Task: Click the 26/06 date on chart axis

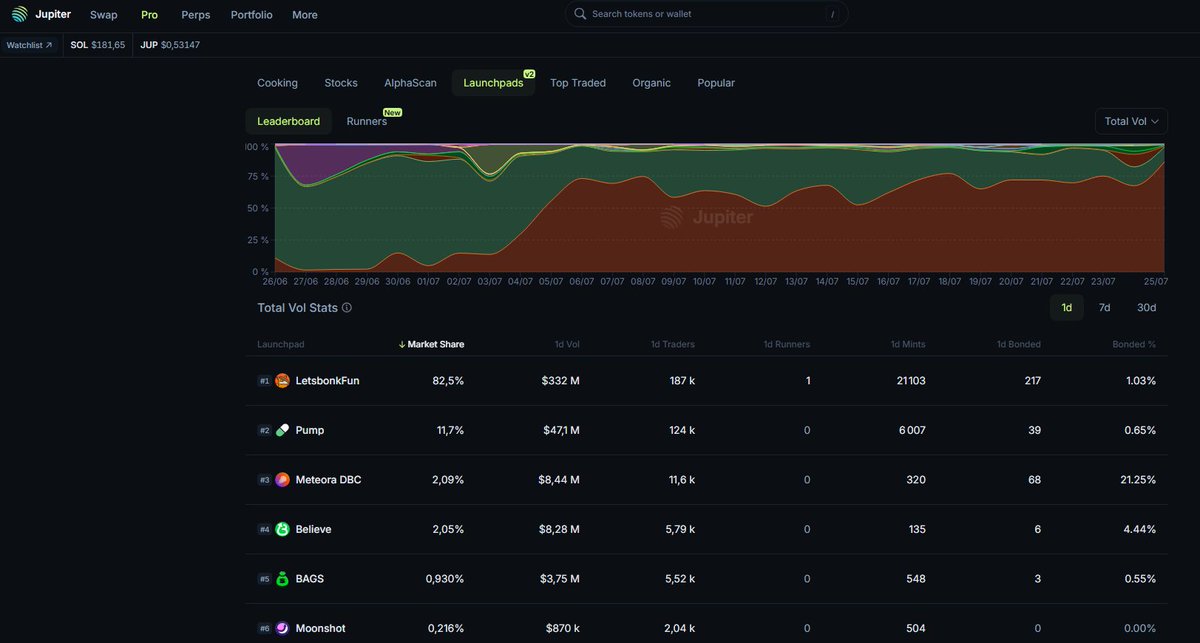Action: 275,282
